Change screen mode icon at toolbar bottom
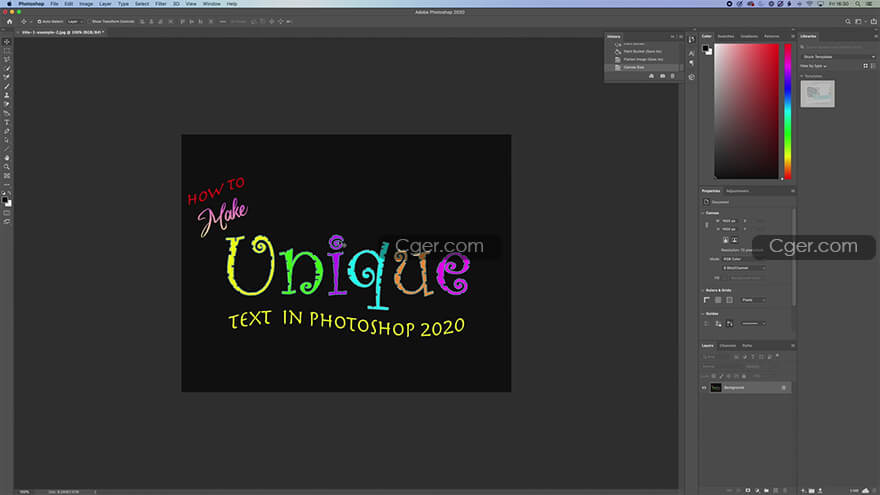The height and width of the screenshot is (495, 880). click(x=7, y=222)
